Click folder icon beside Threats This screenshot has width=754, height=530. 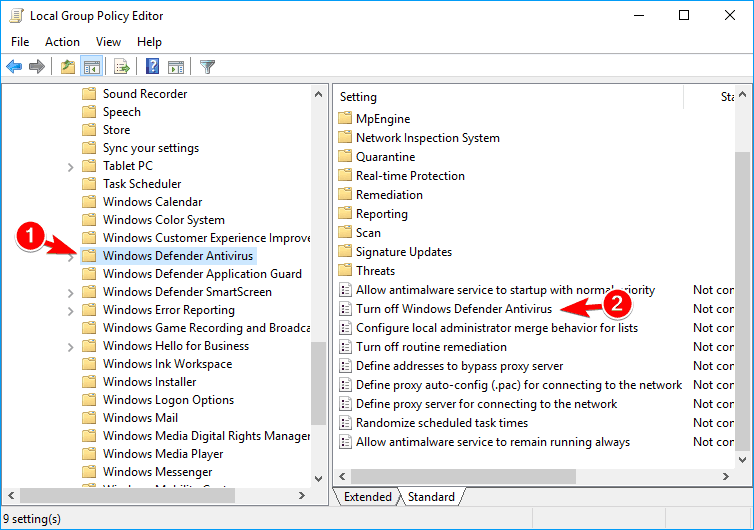click(x=345, y=270)
